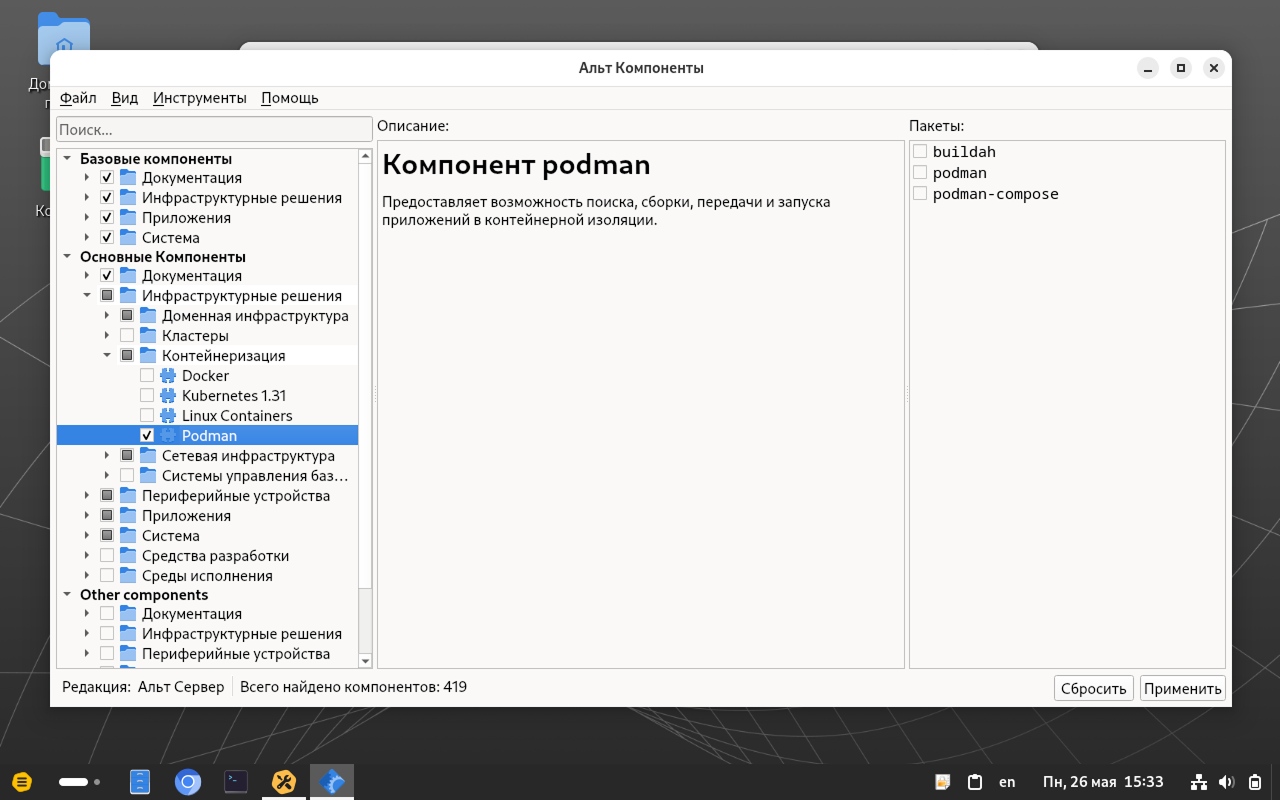Open the clock showing Пн, 26 мая 15:33

[1103, 782]
